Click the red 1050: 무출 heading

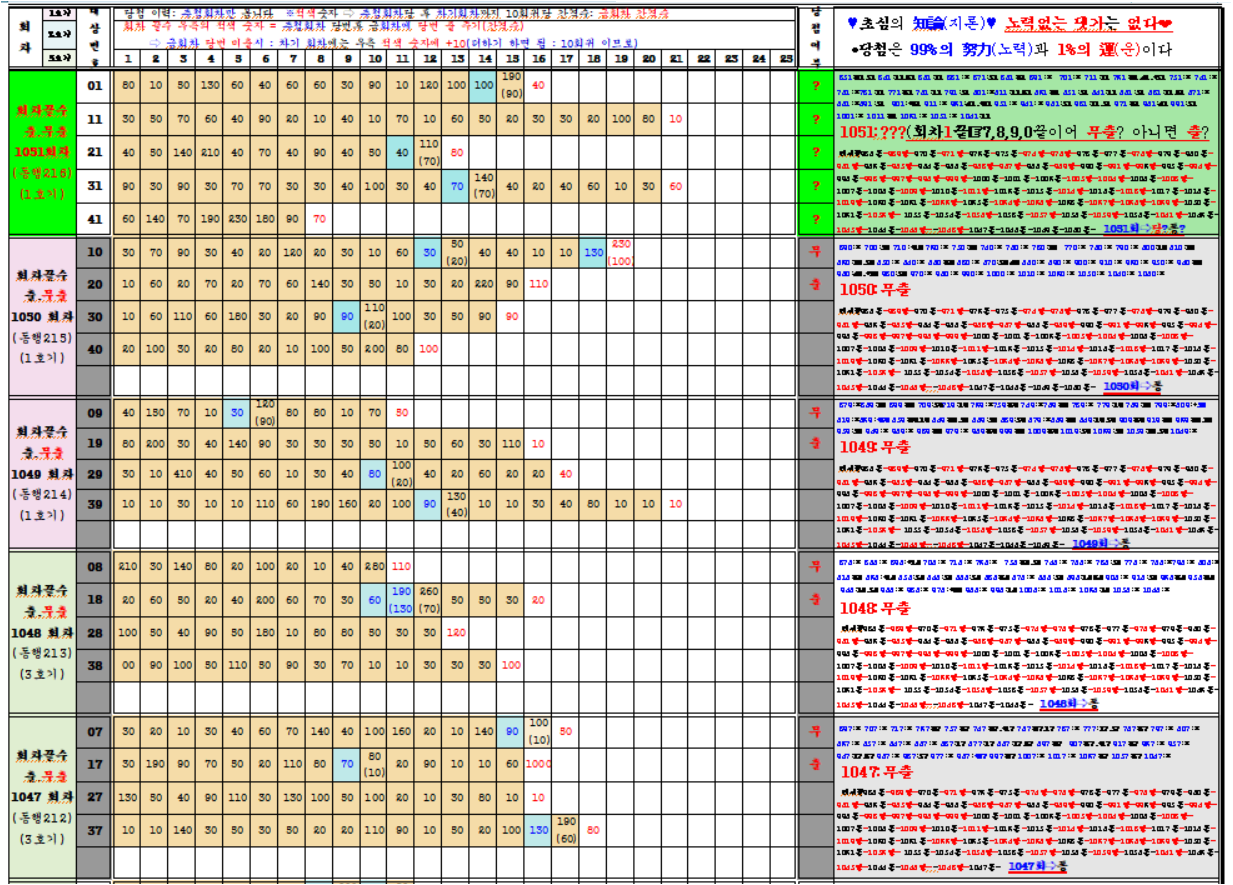pyautogui.click(x=876, y=290)
